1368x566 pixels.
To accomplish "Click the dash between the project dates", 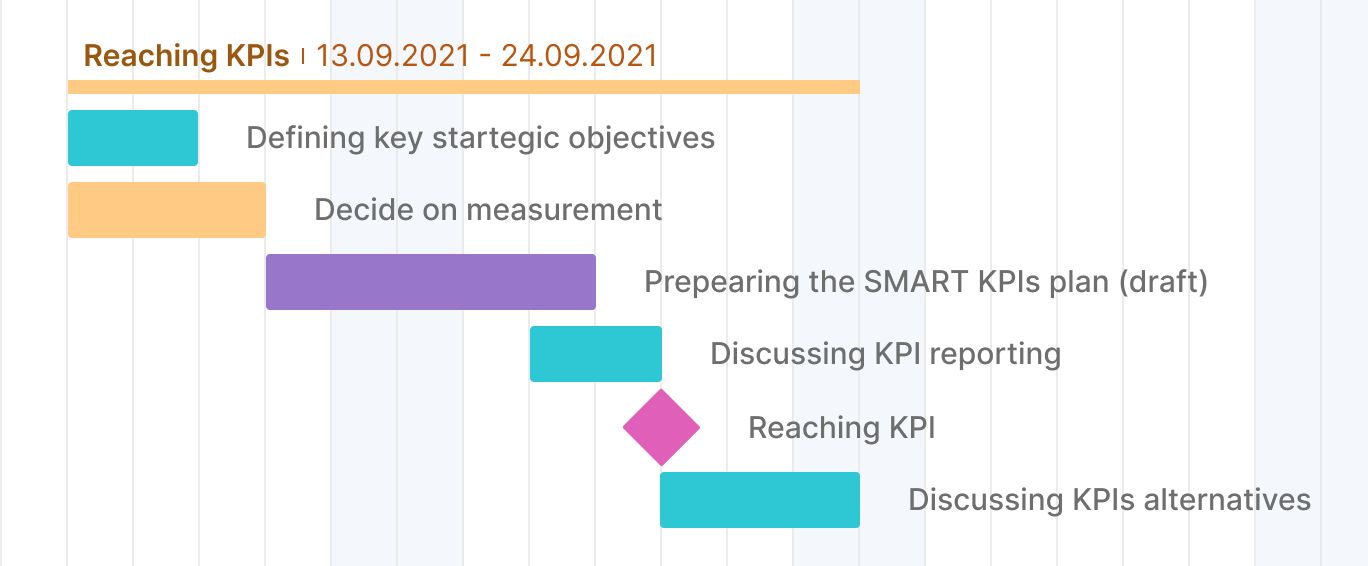I will point(485,56).
